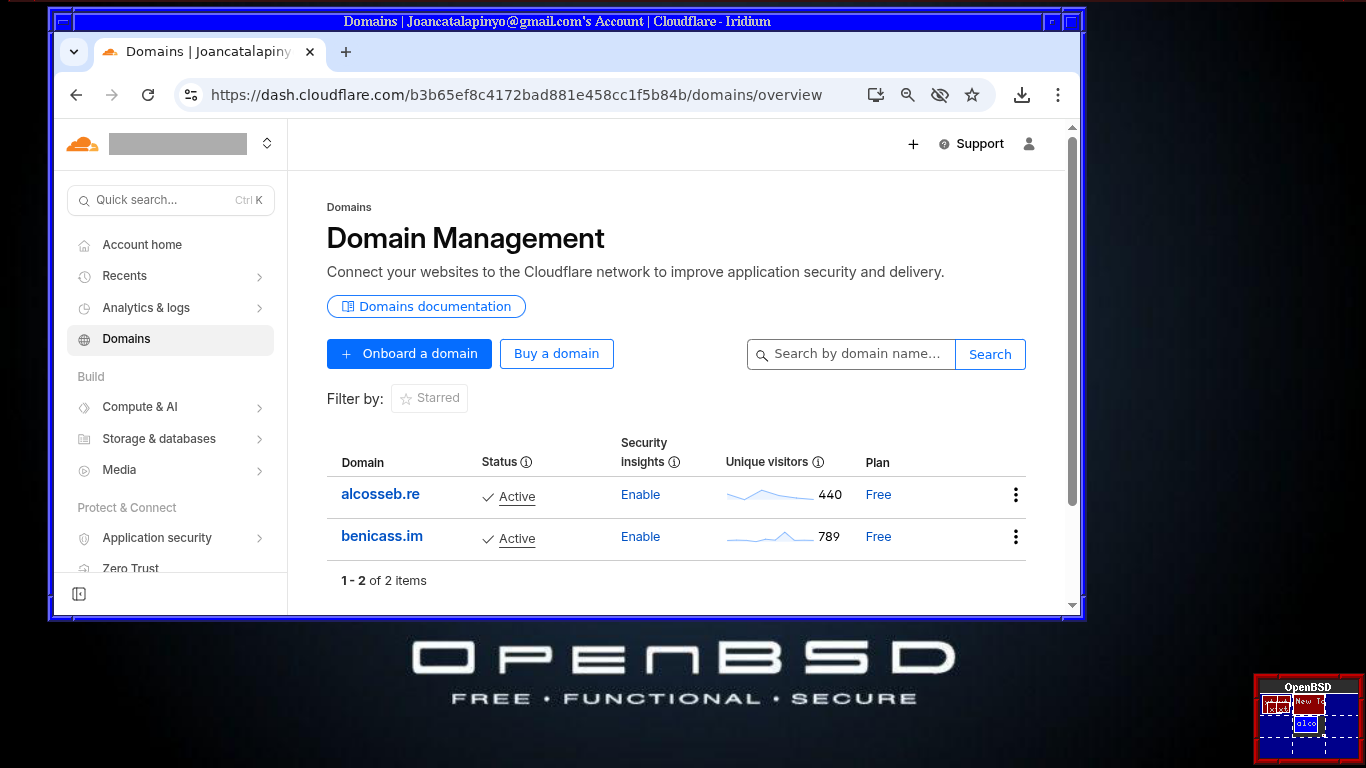This screenshot has height=768, width=1366.
Task: Open the benicass.im domain link
Action: pyautogui.click(x=382, y=536)
